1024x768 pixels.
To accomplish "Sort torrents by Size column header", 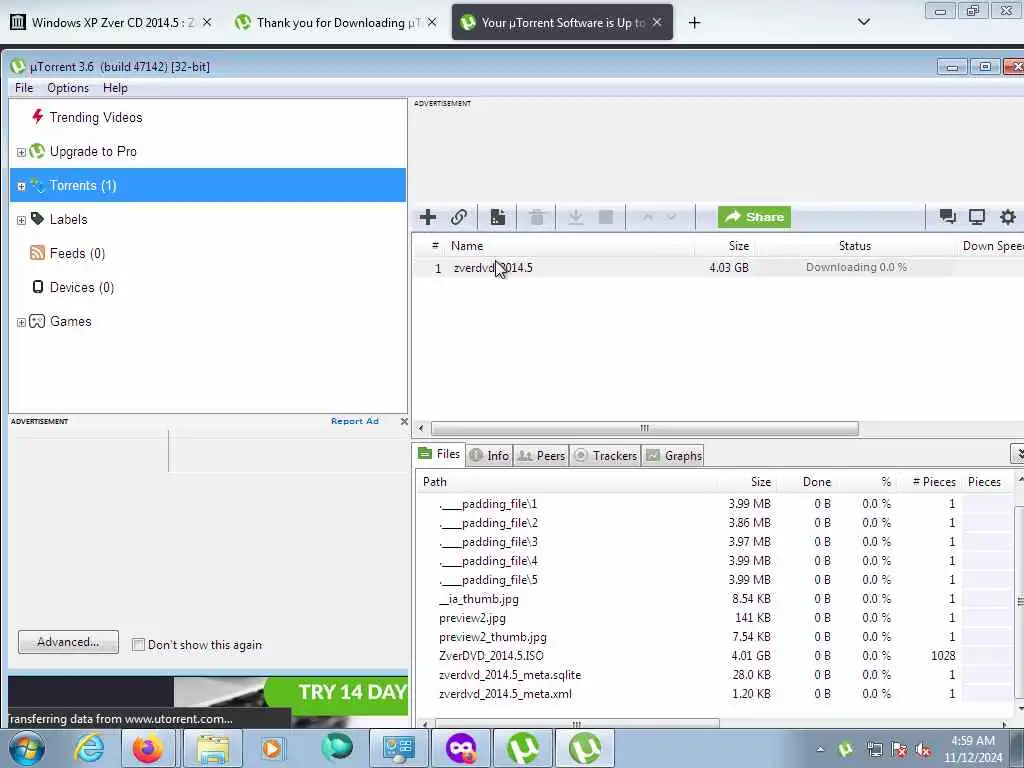I will point(739,246).
